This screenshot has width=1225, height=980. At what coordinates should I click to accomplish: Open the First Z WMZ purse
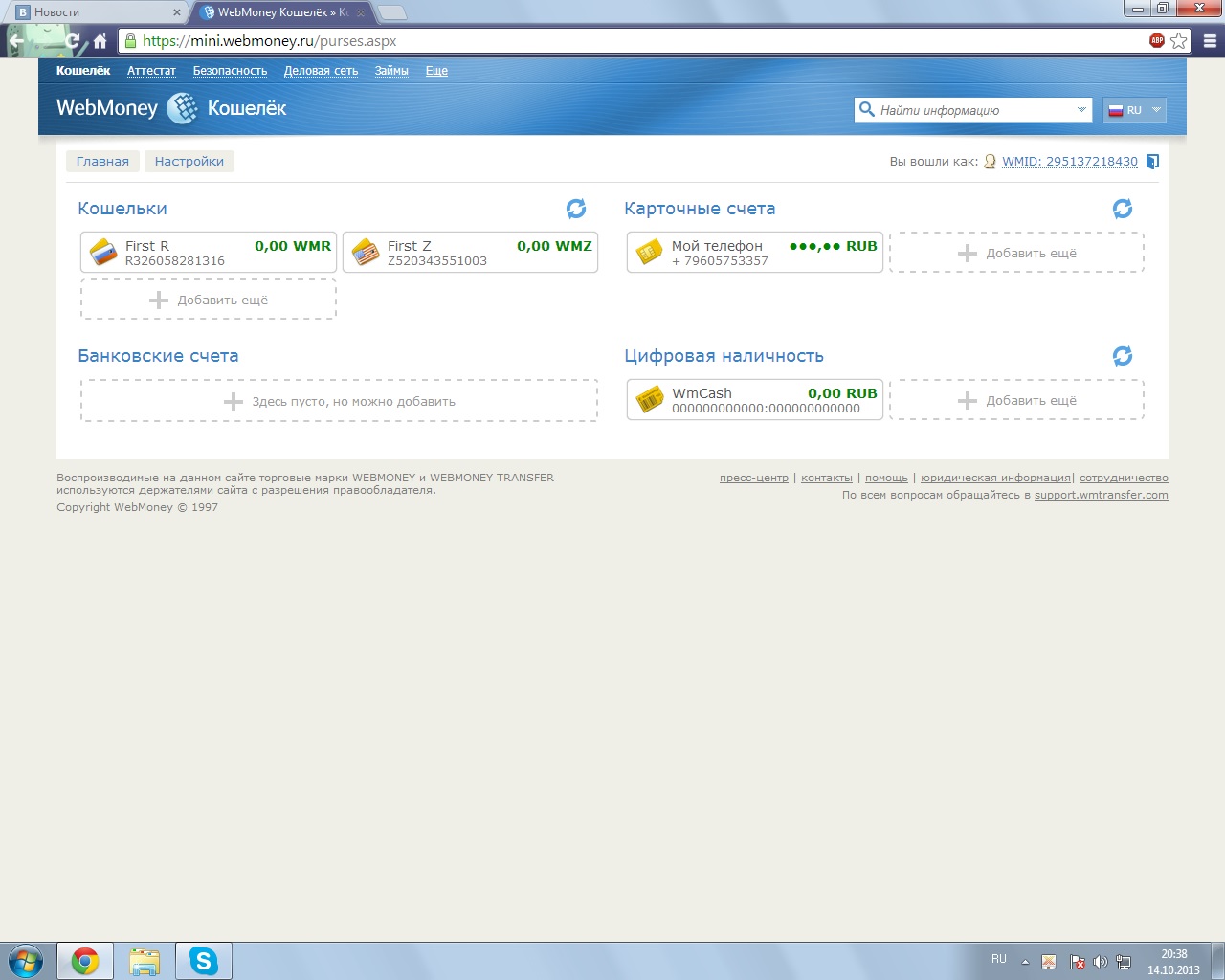coord(470,253)
